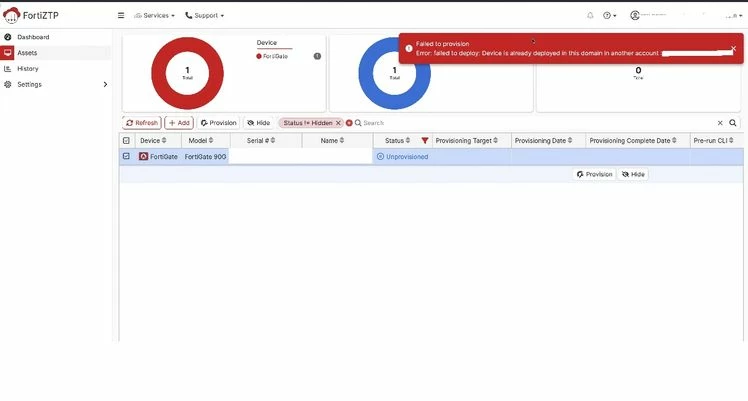The height and width of the screenshot is (401, 748).
Task: Sort by Provisioning Date column
Action: (543, 140)
